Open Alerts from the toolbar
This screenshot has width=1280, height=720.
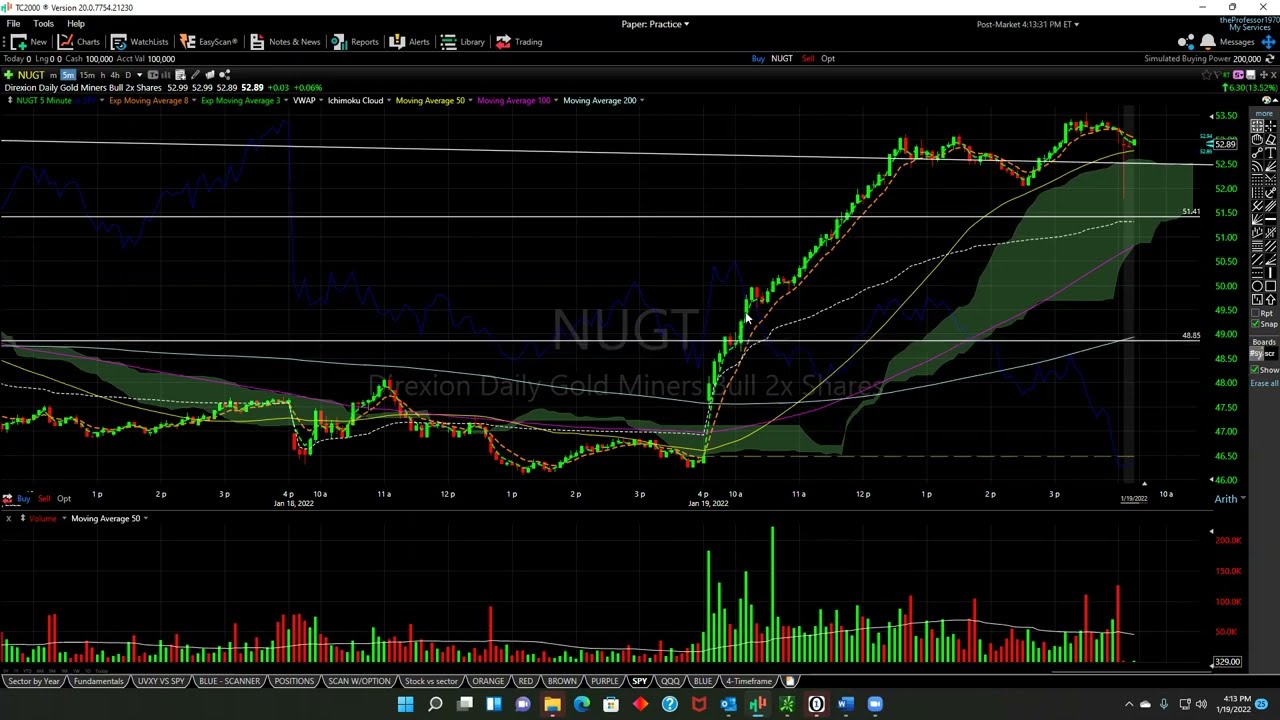tap(410, 41)
